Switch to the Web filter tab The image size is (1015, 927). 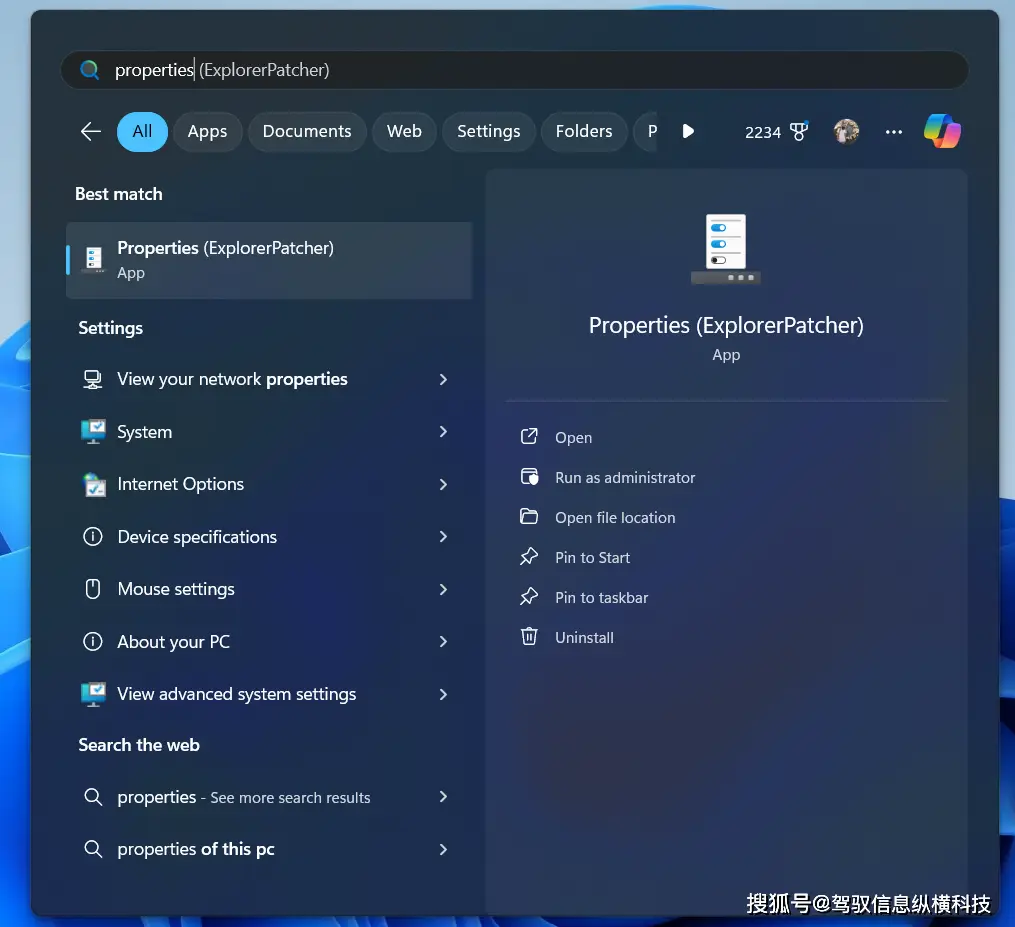(405, 131)
